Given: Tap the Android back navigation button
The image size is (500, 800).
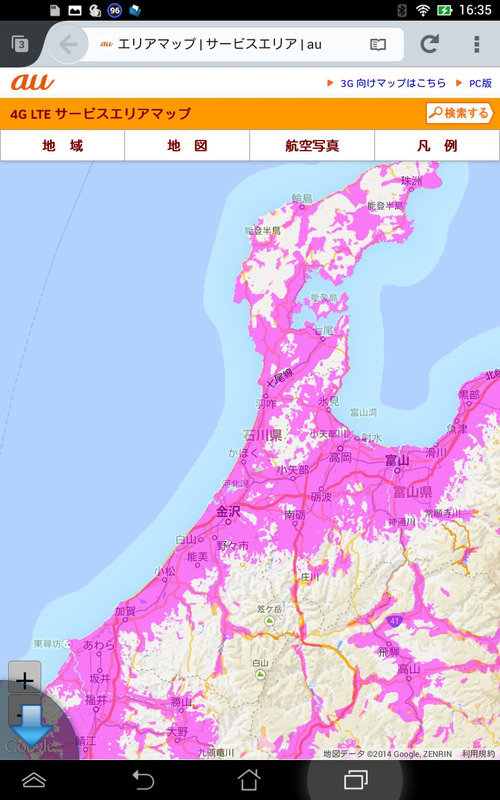Looking at the screenshot, I should pyautogui.click(x=143, y=780).
